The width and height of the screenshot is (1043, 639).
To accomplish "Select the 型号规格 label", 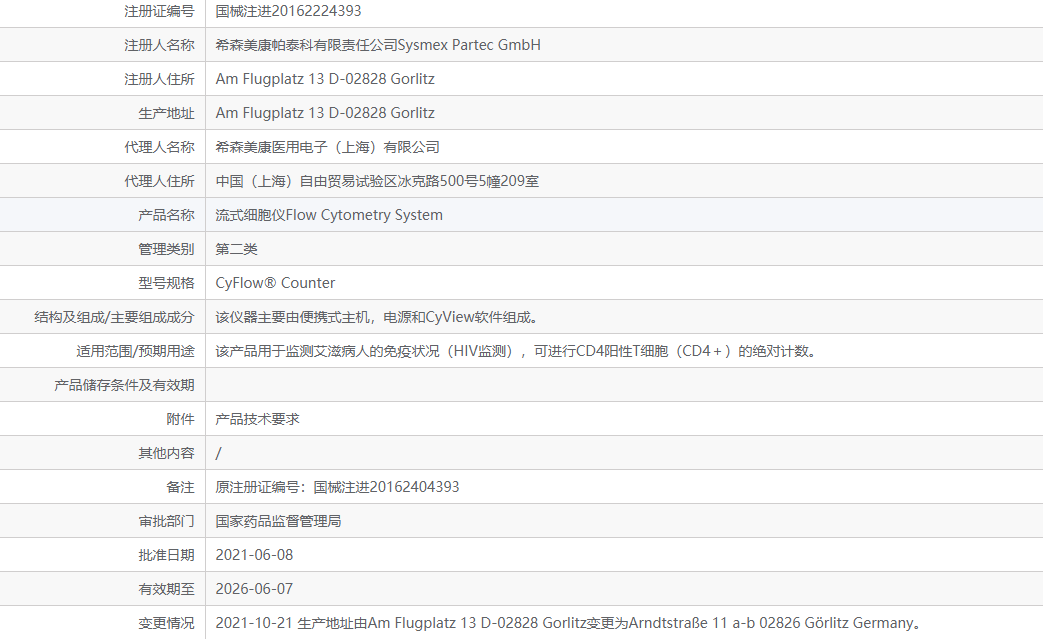I will point(166,283).
